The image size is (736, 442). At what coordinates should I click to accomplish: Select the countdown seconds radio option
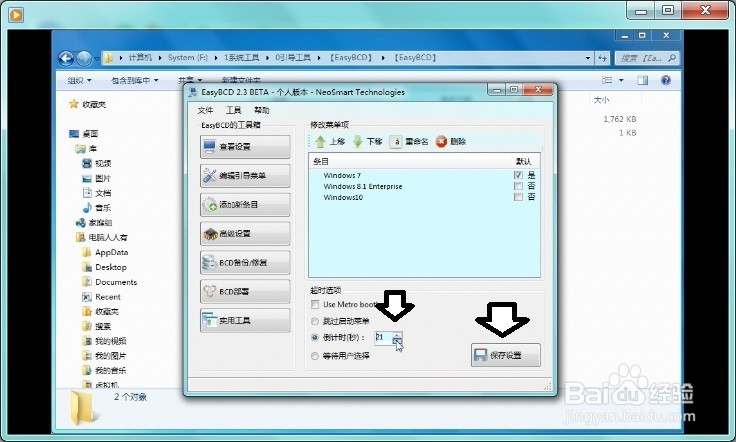(315, 337)
